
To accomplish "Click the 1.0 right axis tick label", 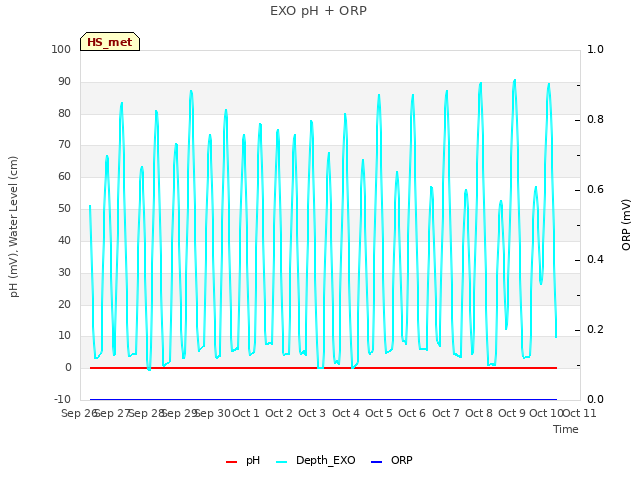I will (x=595, y=49).
